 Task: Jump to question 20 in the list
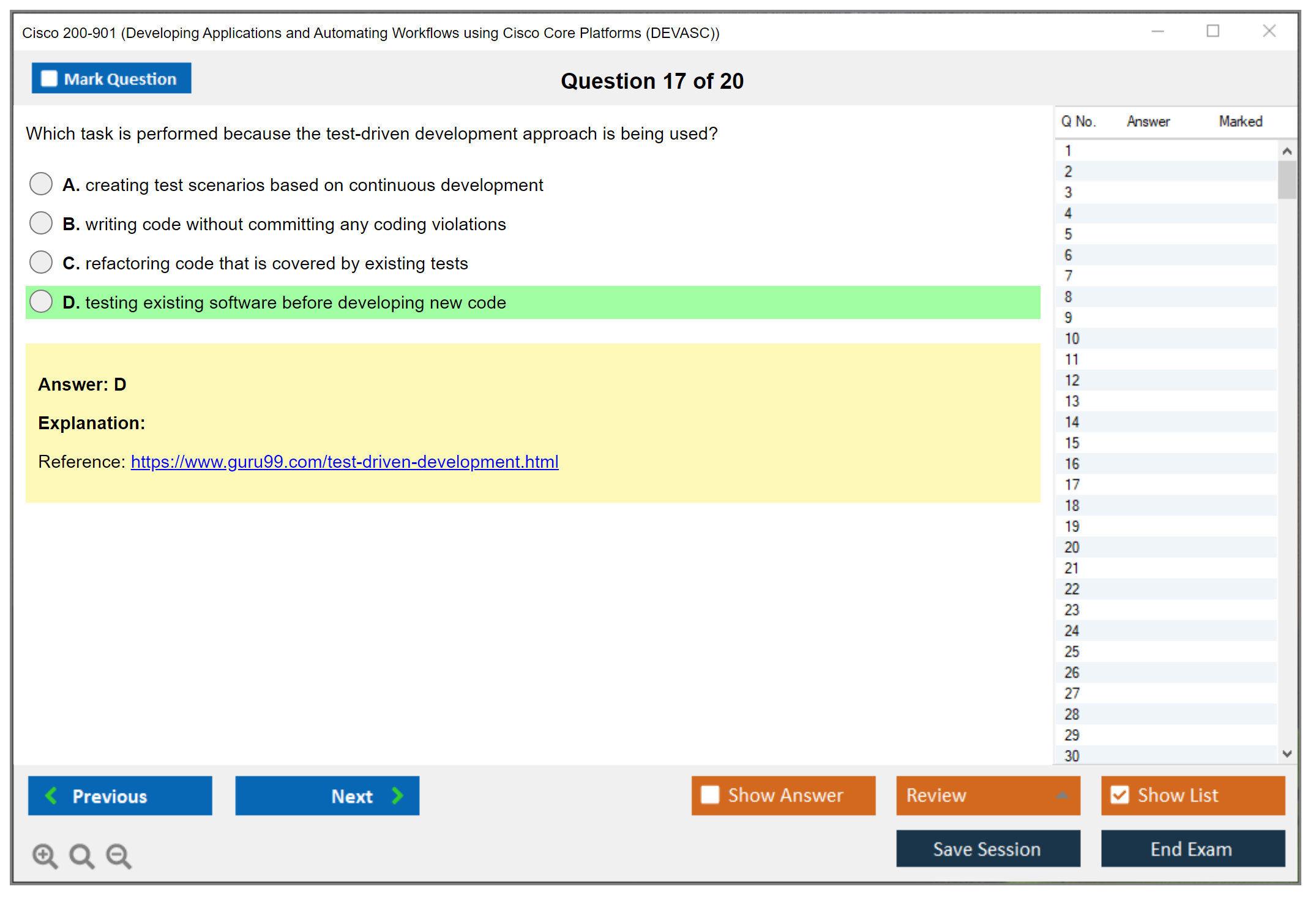(x=1072, y=547)
